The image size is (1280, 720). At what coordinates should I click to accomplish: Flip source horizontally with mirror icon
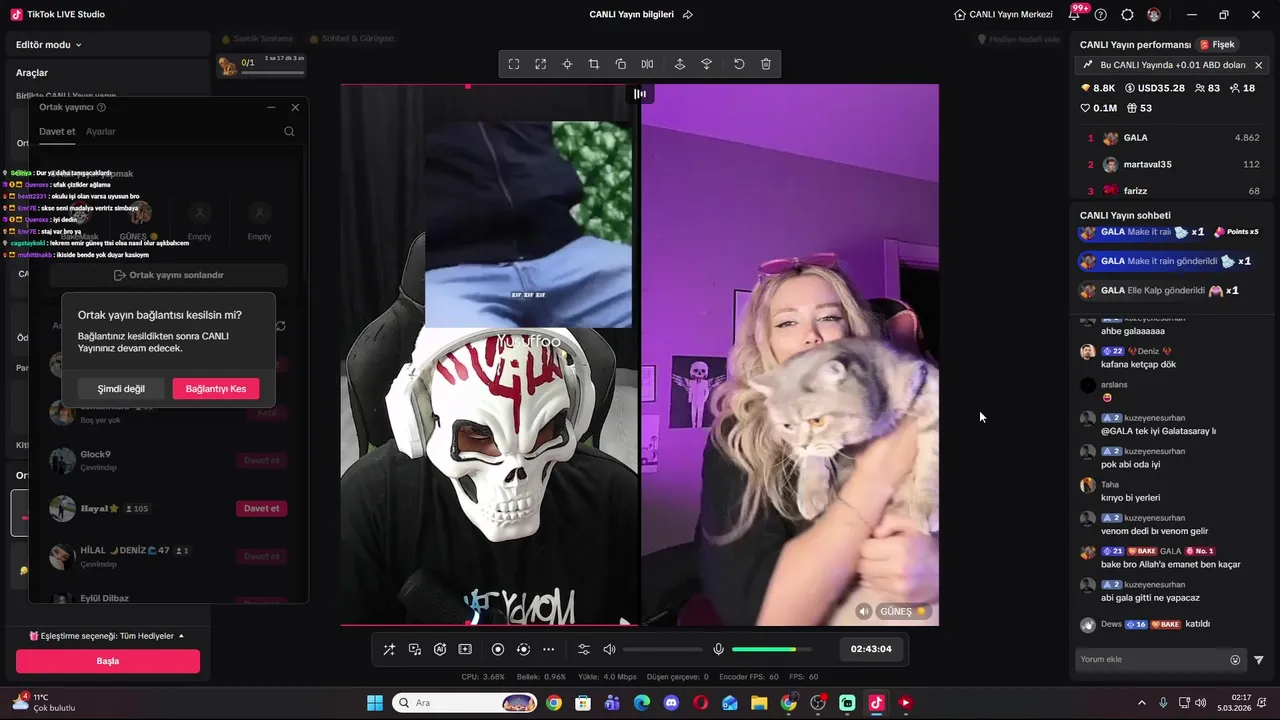point(648,64)
